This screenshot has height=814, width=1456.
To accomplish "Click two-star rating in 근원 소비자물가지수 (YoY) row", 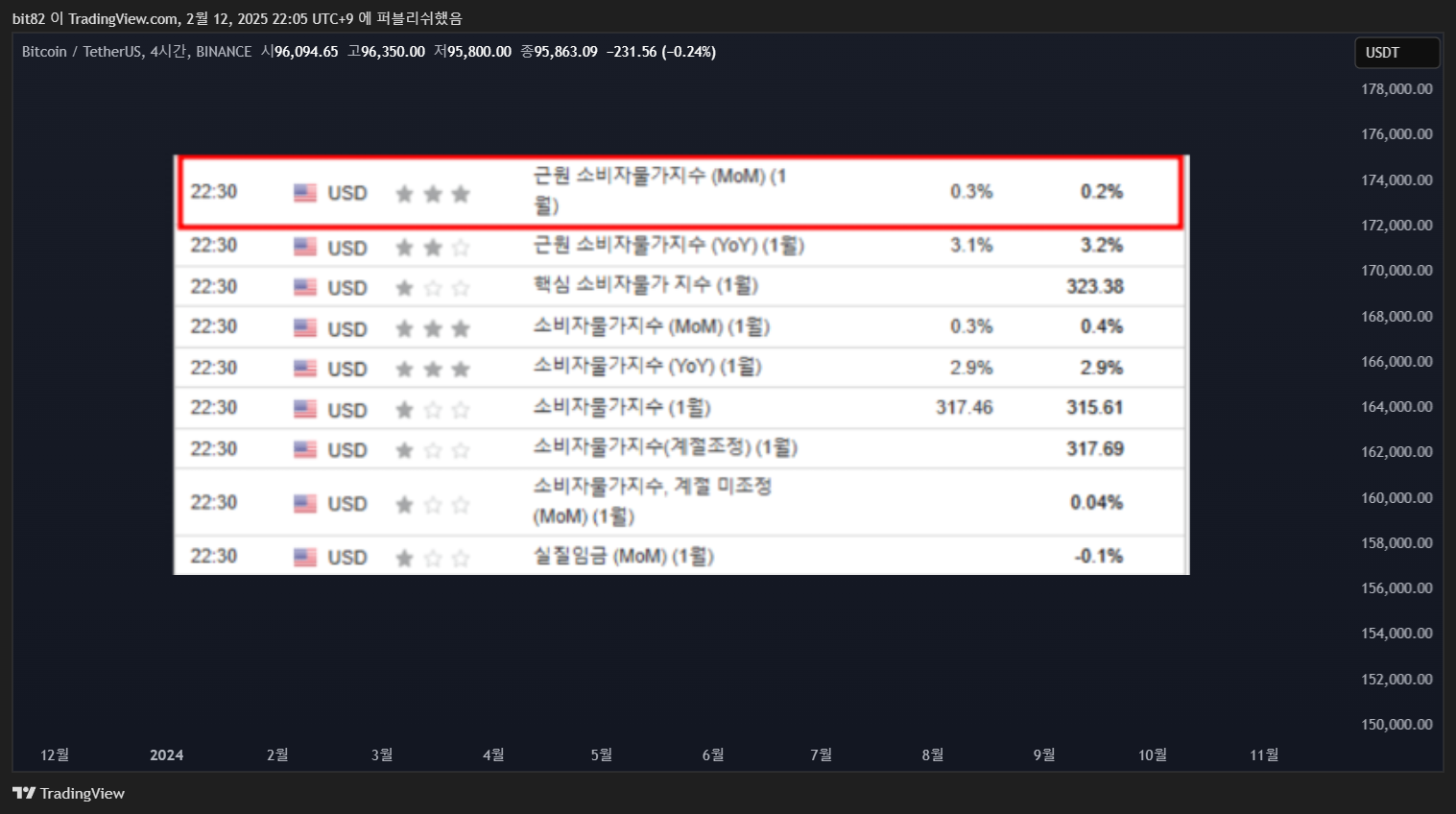I will 433,248.
